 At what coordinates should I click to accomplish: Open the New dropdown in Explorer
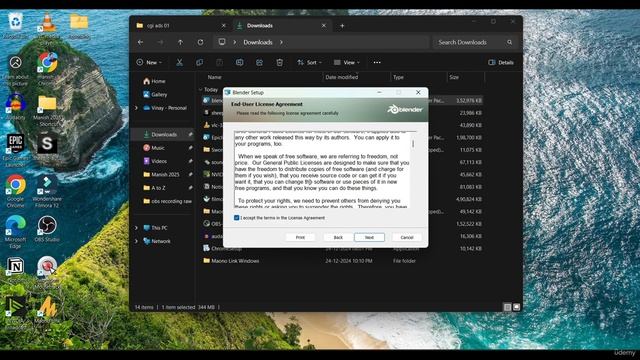tap(149, 62)
